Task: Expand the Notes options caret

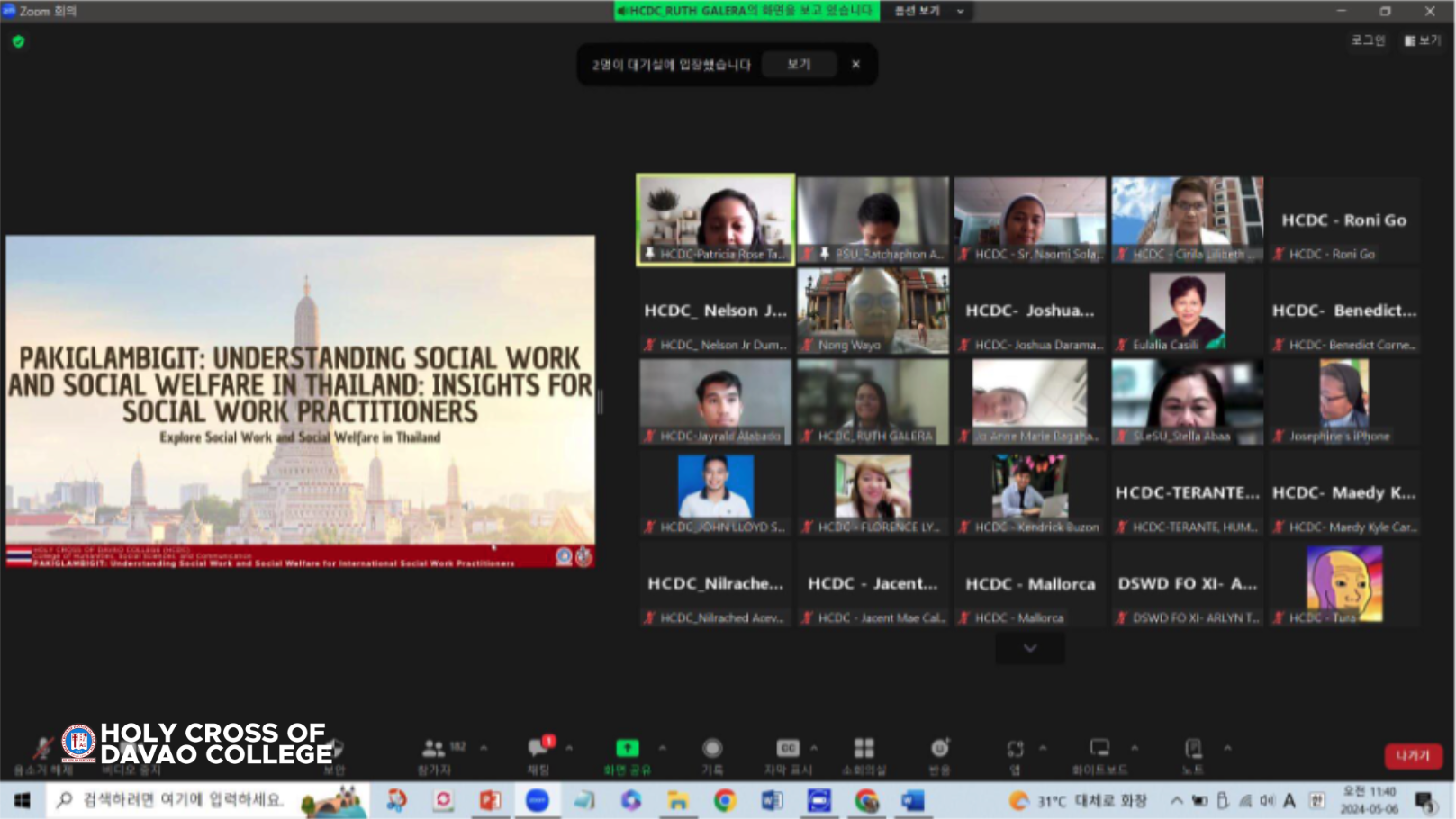Action: coord(1227,748)
